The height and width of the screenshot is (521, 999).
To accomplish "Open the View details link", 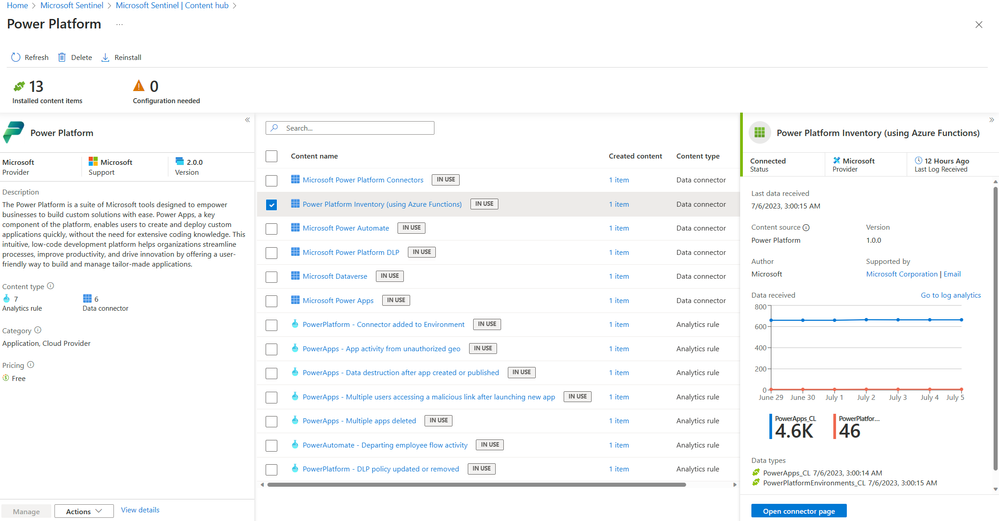I will 140,510.
